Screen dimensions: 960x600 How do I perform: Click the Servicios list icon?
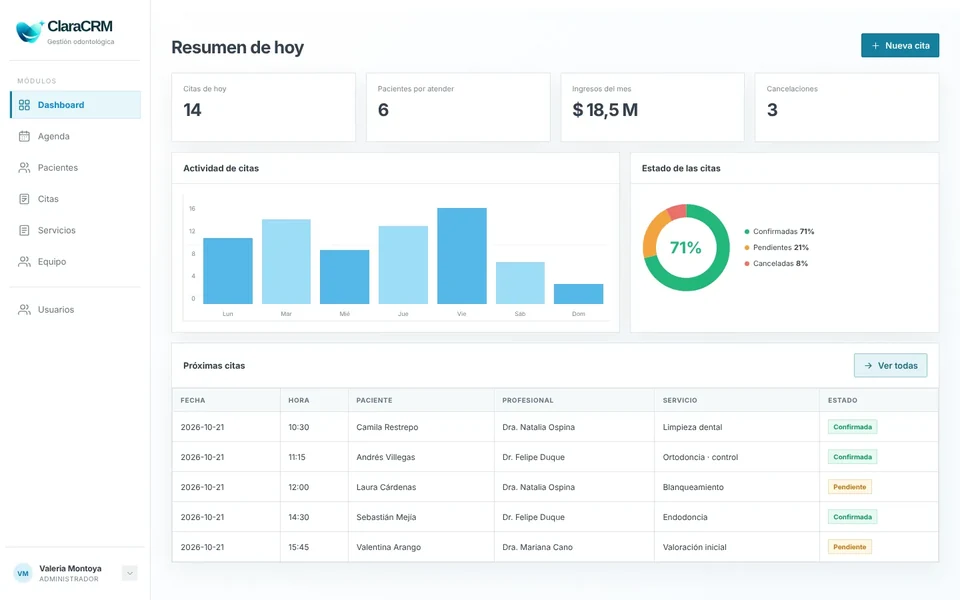24,230
